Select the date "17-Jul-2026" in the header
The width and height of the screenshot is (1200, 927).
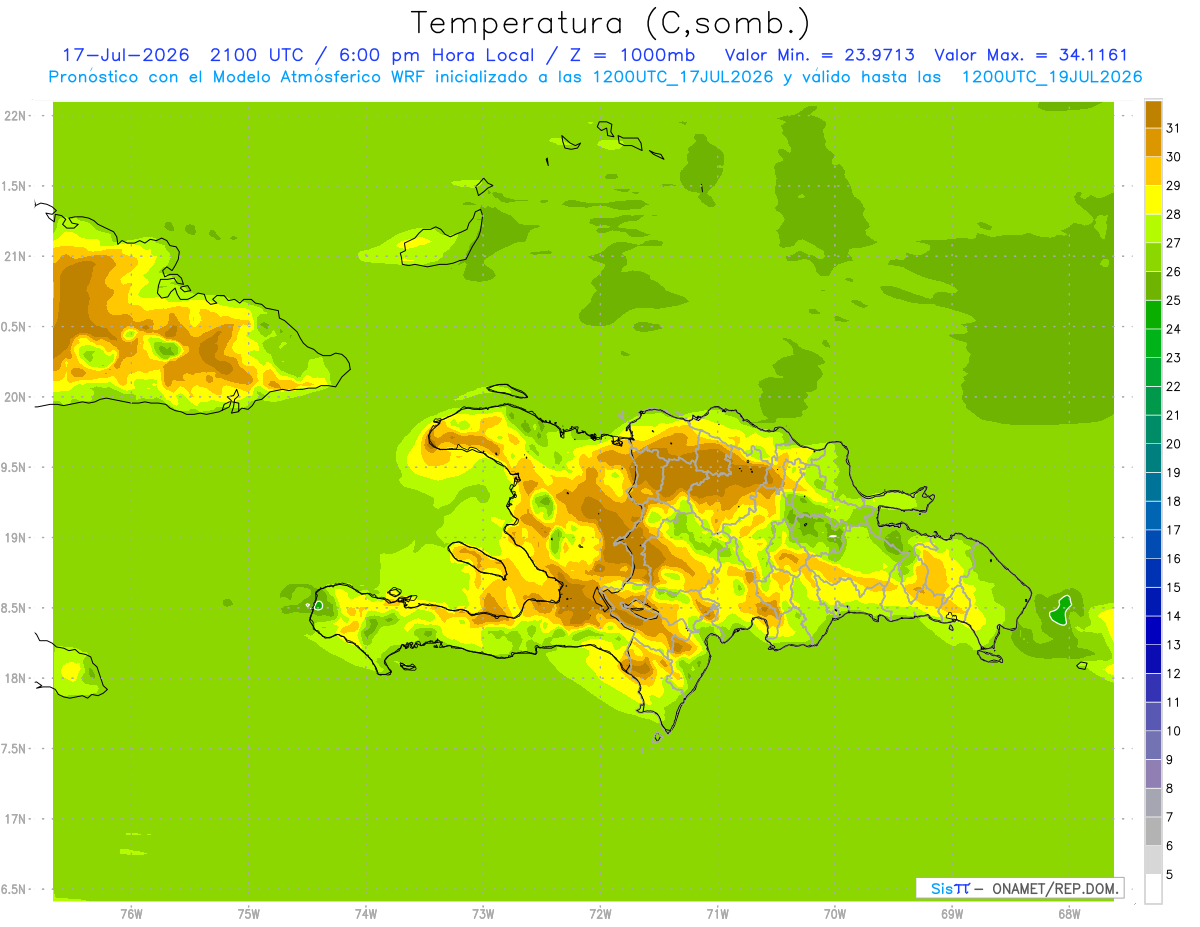[x=126, y=55]
